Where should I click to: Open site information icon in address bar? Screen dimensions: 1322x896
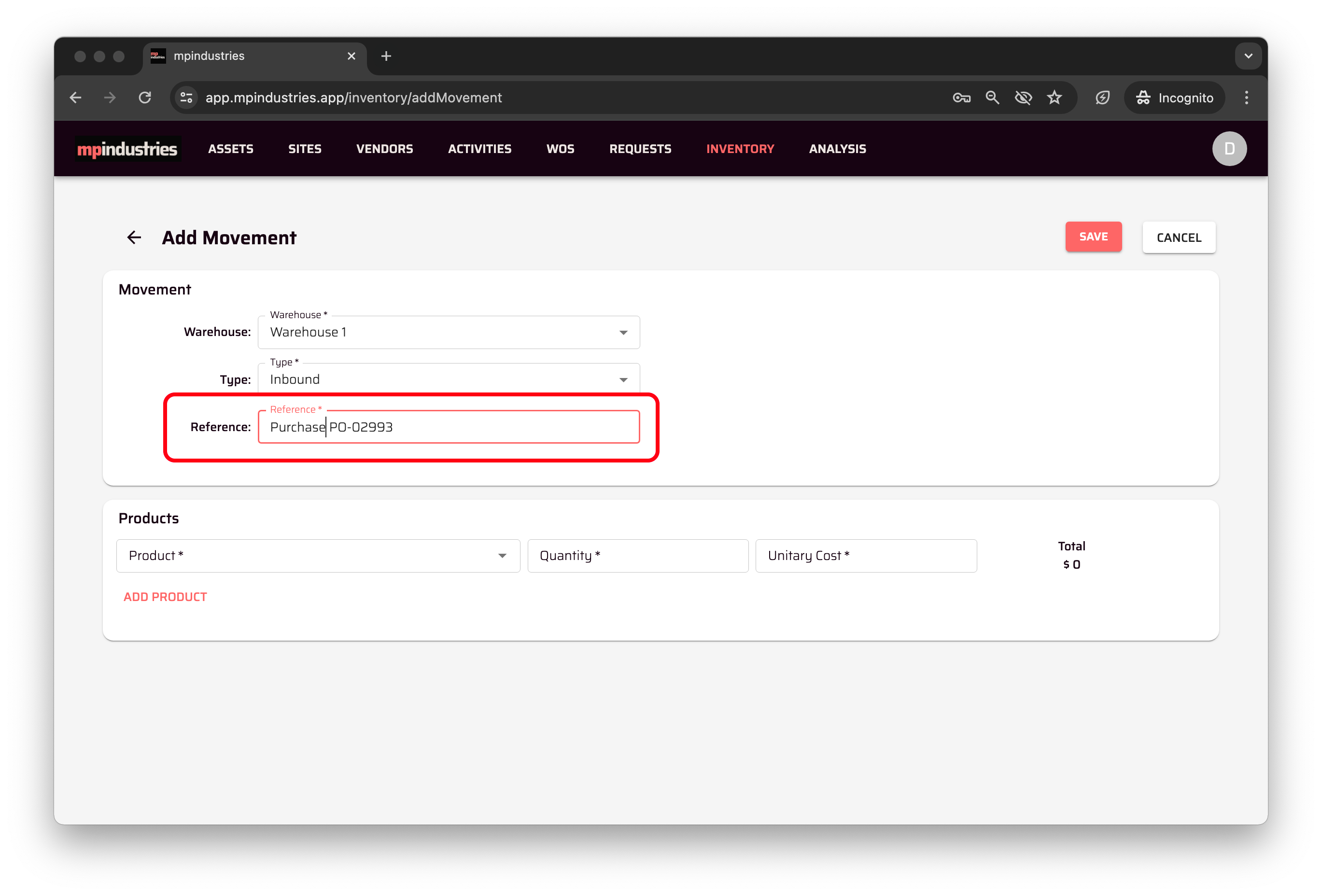point(186,98)
